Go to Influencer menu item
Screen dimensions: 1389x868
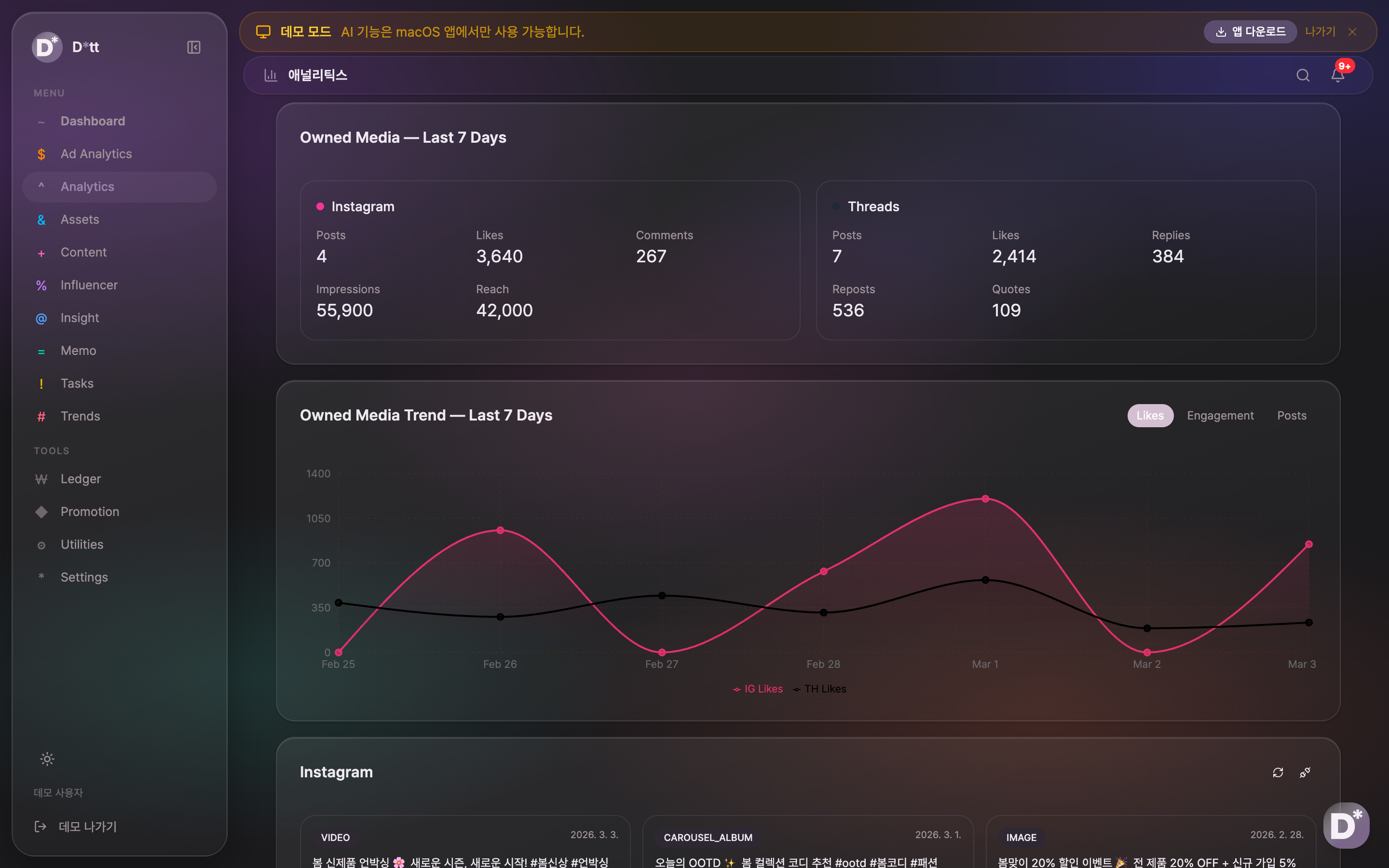point(89,285)
